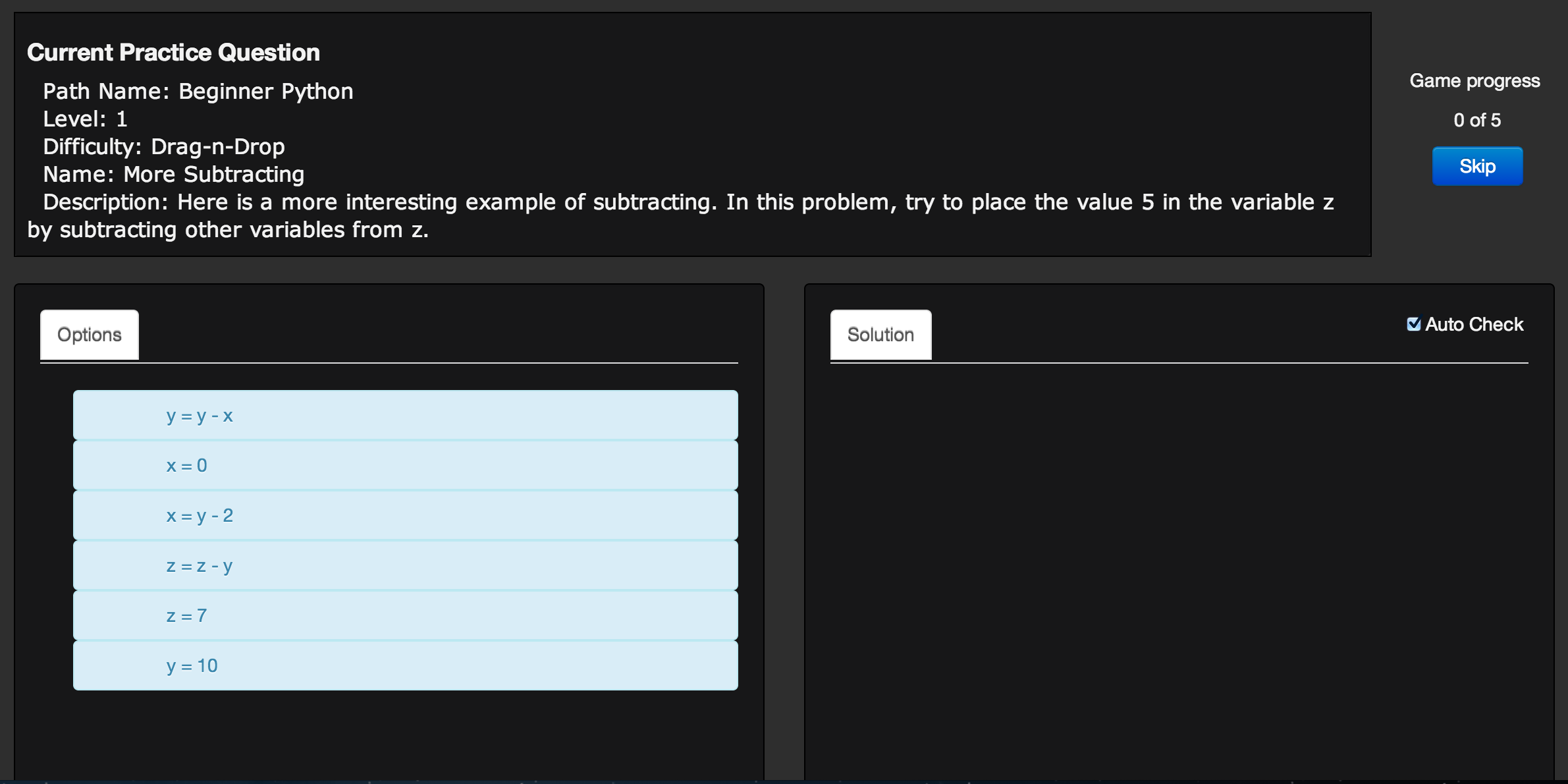
Task: Click the Auto Check label text
Action: (1474, 324)
